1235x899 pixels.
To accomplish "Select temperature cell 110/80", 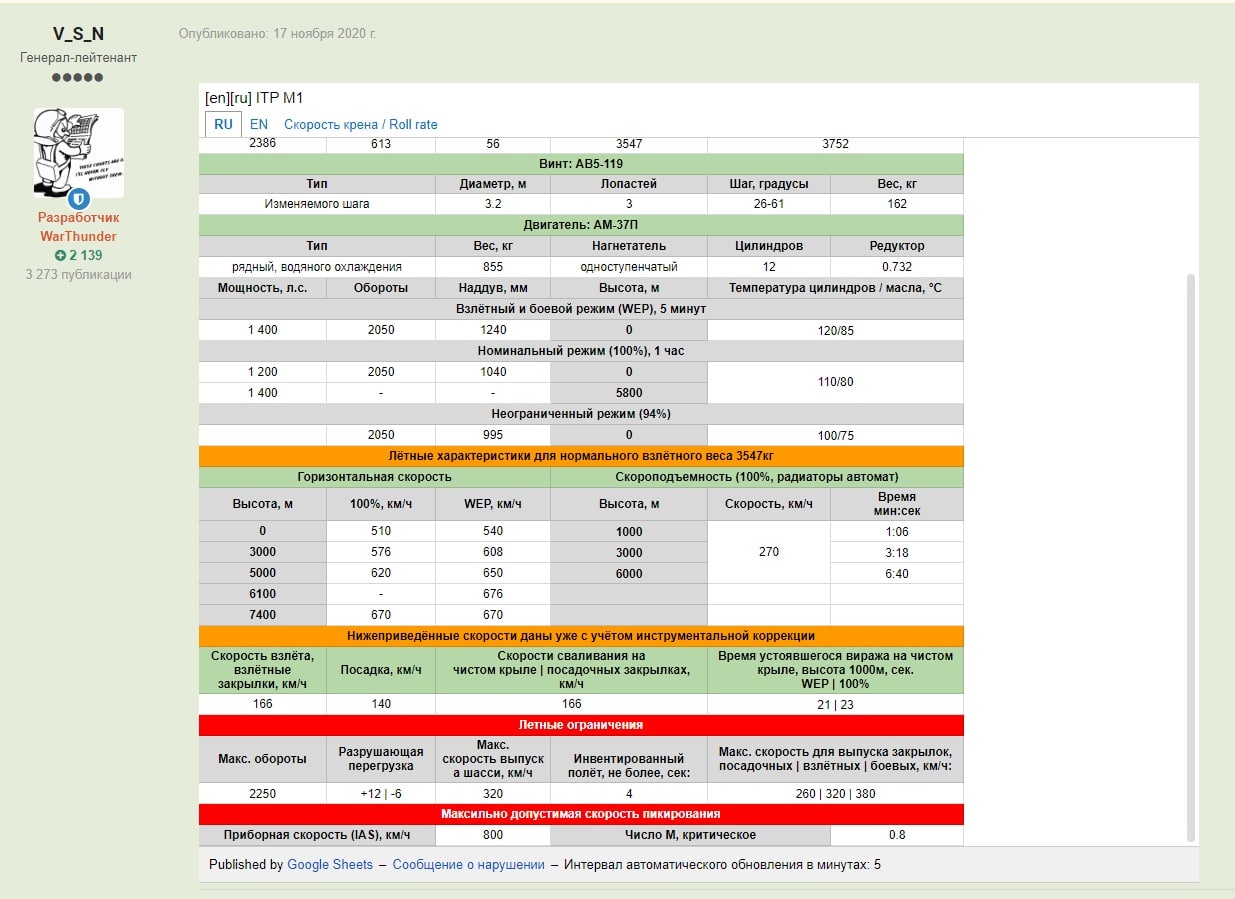I will 835,382.
